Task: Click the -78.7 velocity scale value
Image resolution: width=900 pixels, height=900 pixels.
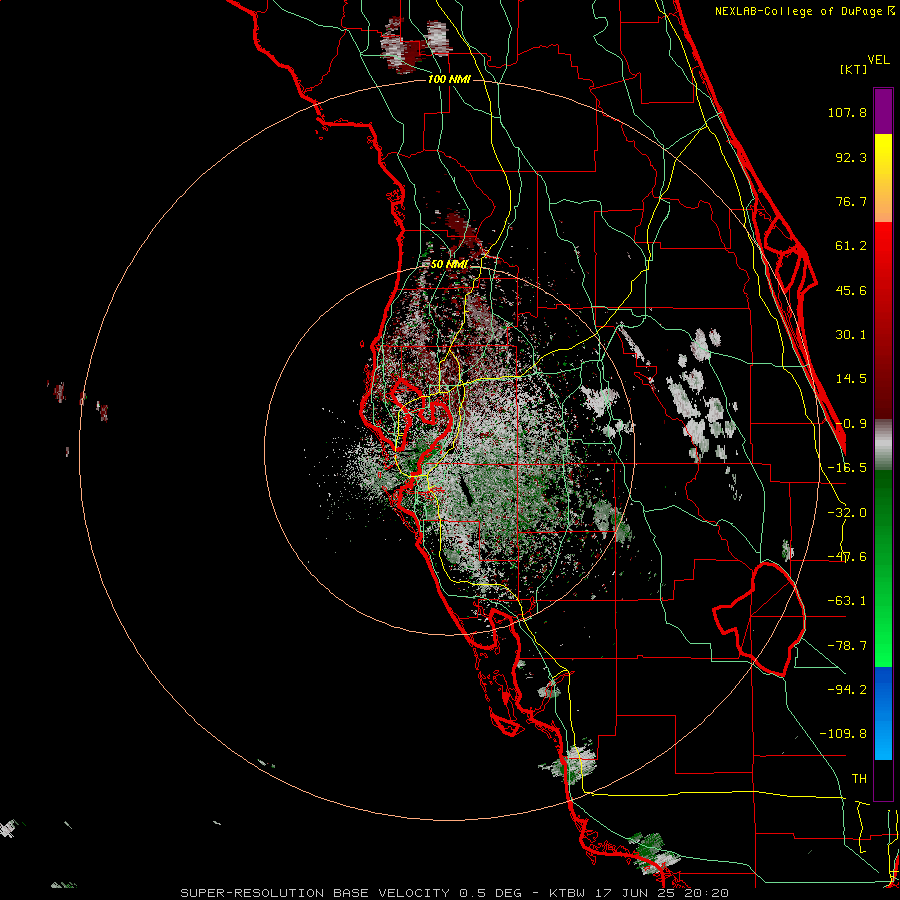Action: pos(847,646)
